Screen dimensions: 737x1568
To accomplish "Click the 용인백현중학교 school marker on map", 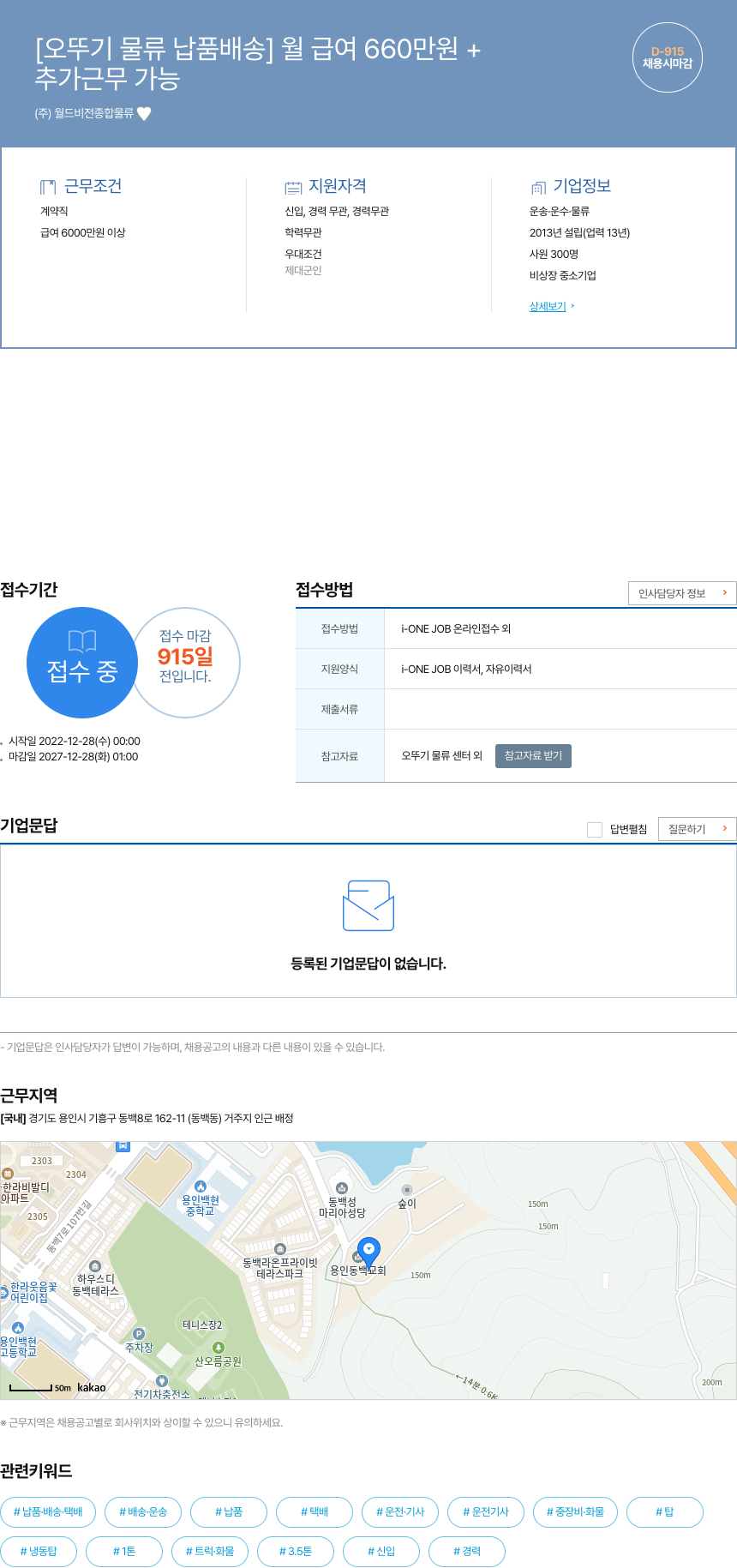I will [201, 1187].
